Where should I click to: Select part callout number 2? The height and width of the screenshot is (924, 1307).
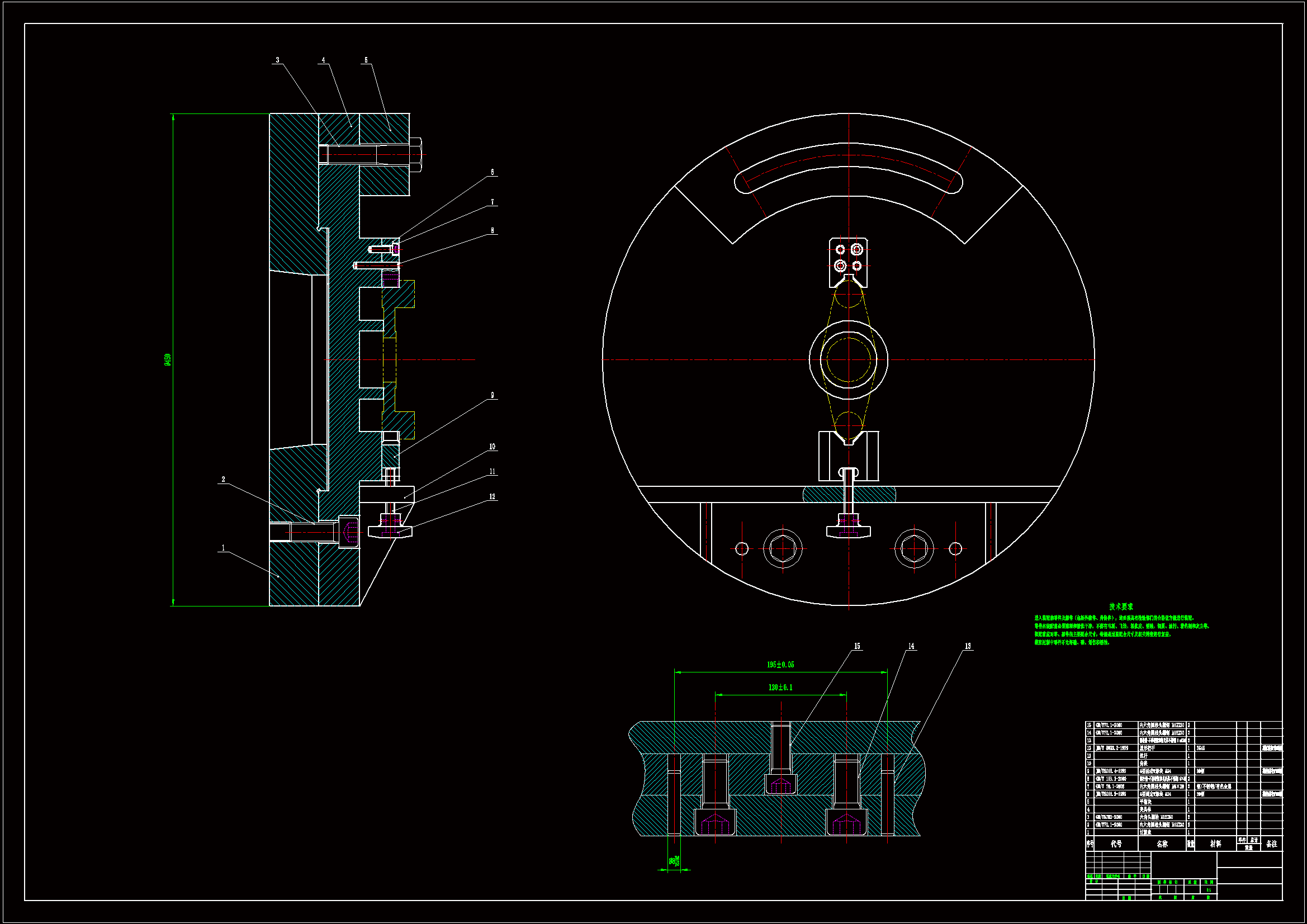(x=223, y=480)
